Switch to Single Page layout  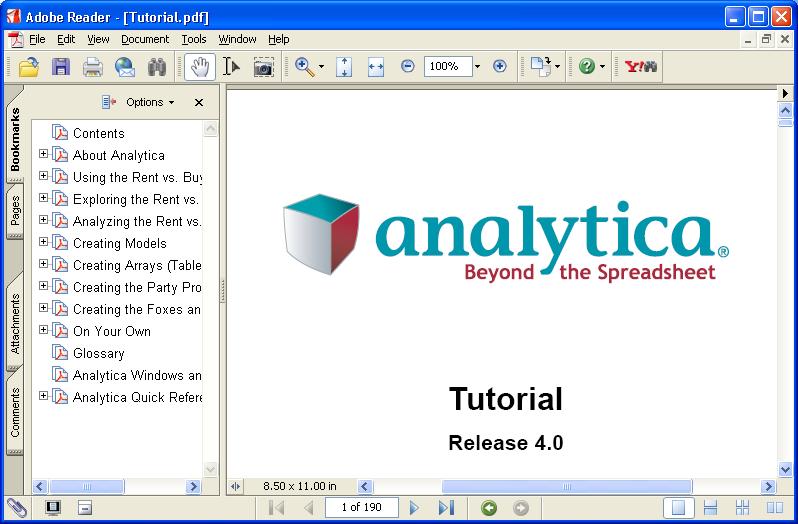[x=678, y=507]
